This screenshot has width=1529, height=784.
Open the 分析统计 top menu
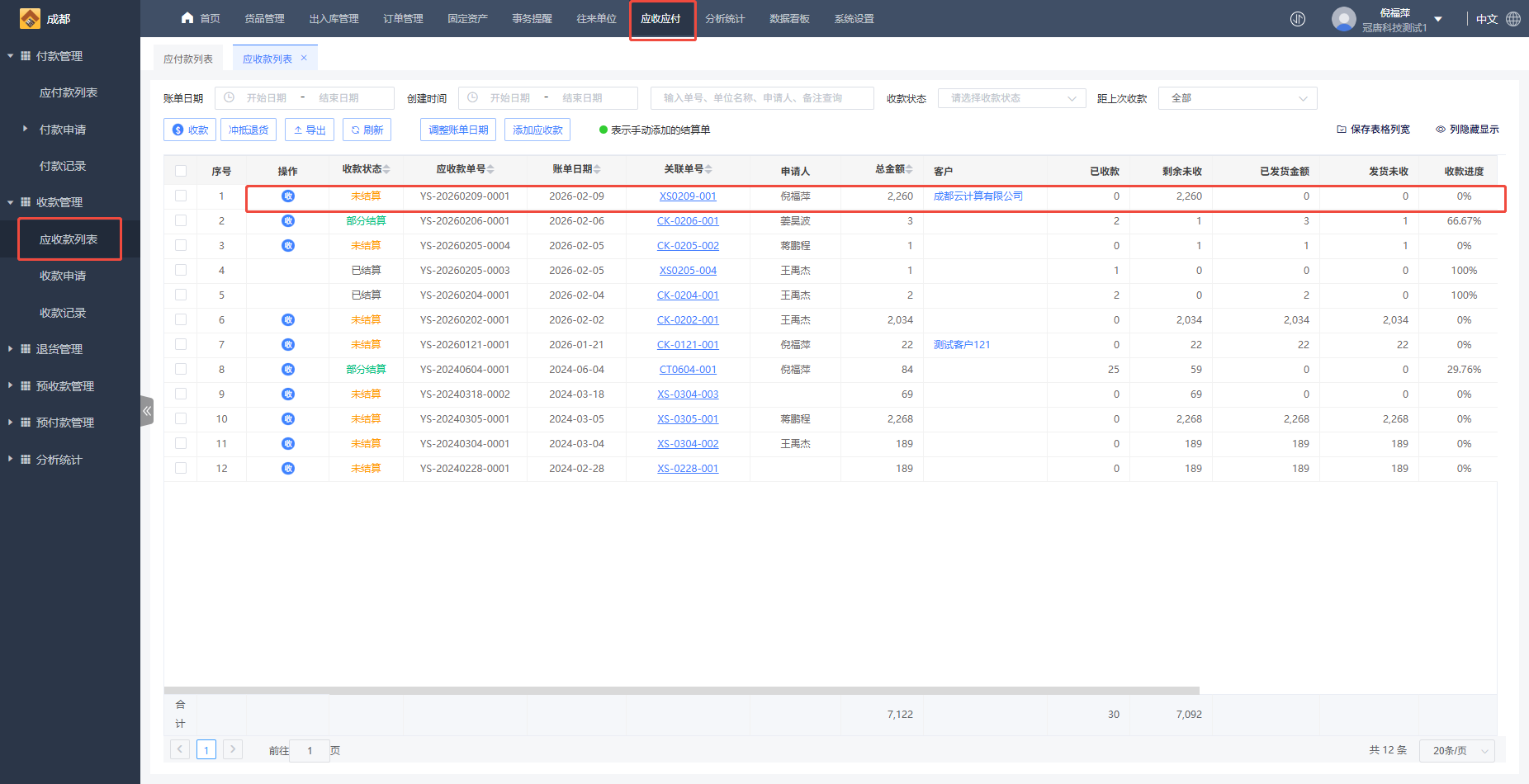(x=724, y=19)
